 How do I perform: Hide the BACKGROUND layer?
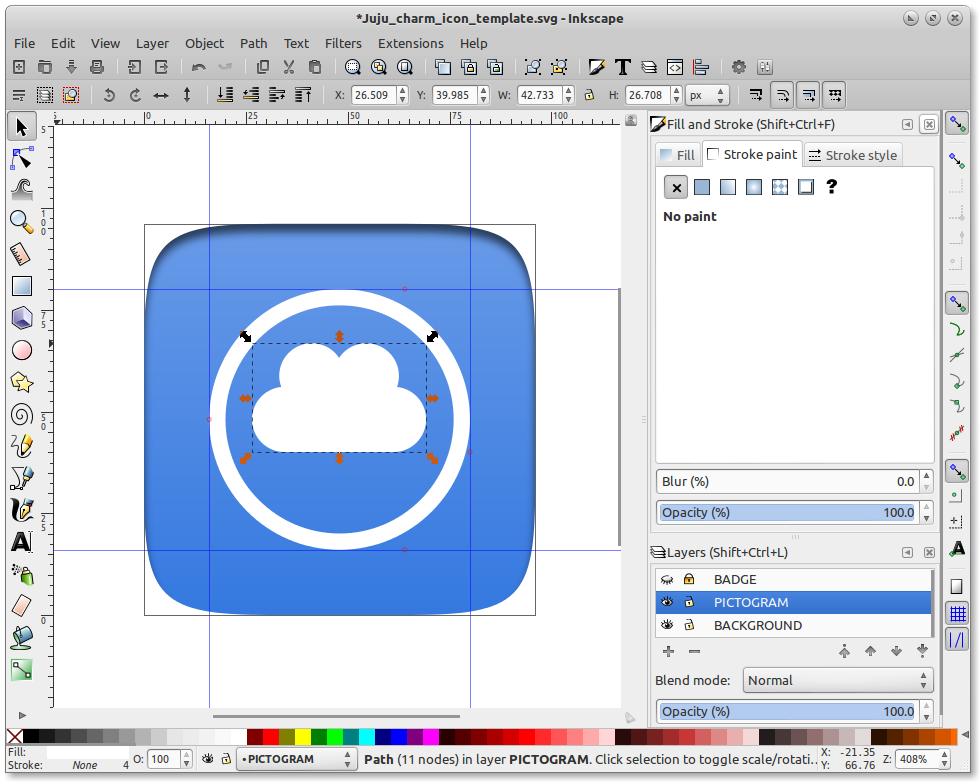click(667, 626)
